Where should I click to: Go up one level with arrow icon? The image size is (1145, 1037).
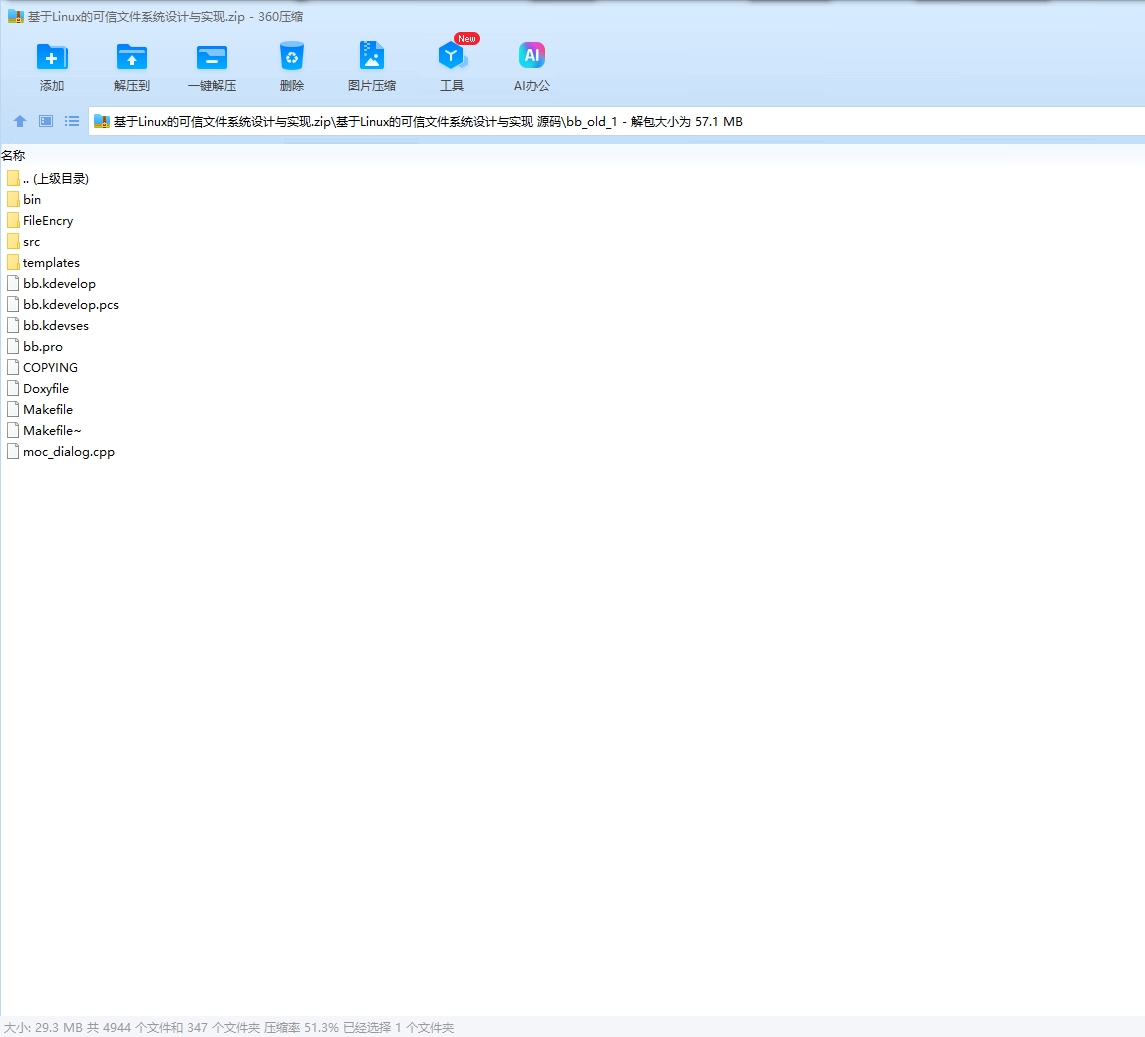coord(20,121)
